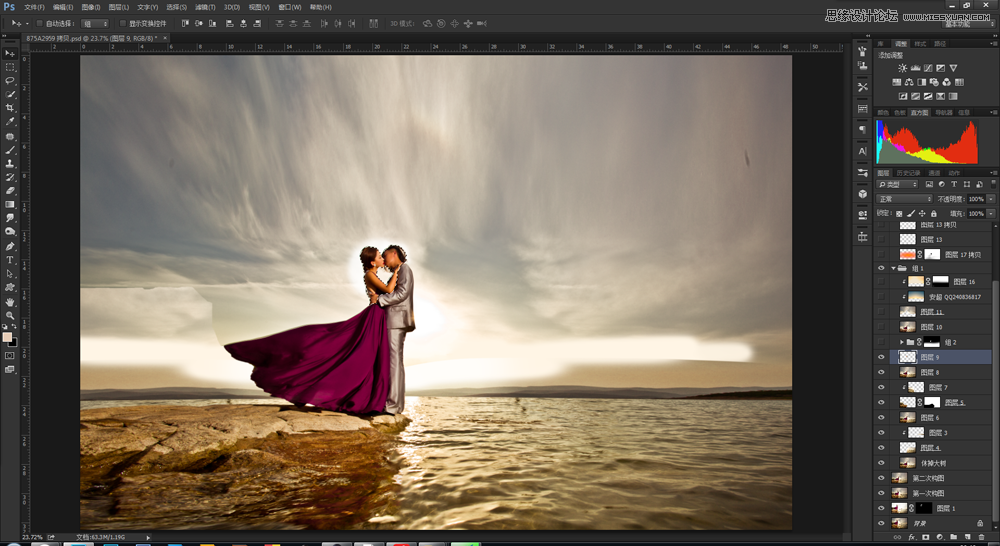Open the blend mode 正常 dropdown
The width and height of the screenshot is (1000, 546).
click(x=904, y=199)
